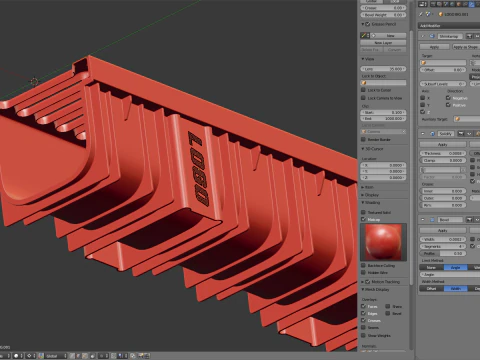Expand the Display panel
480x360 pixels.
click(x=363, y=195)
